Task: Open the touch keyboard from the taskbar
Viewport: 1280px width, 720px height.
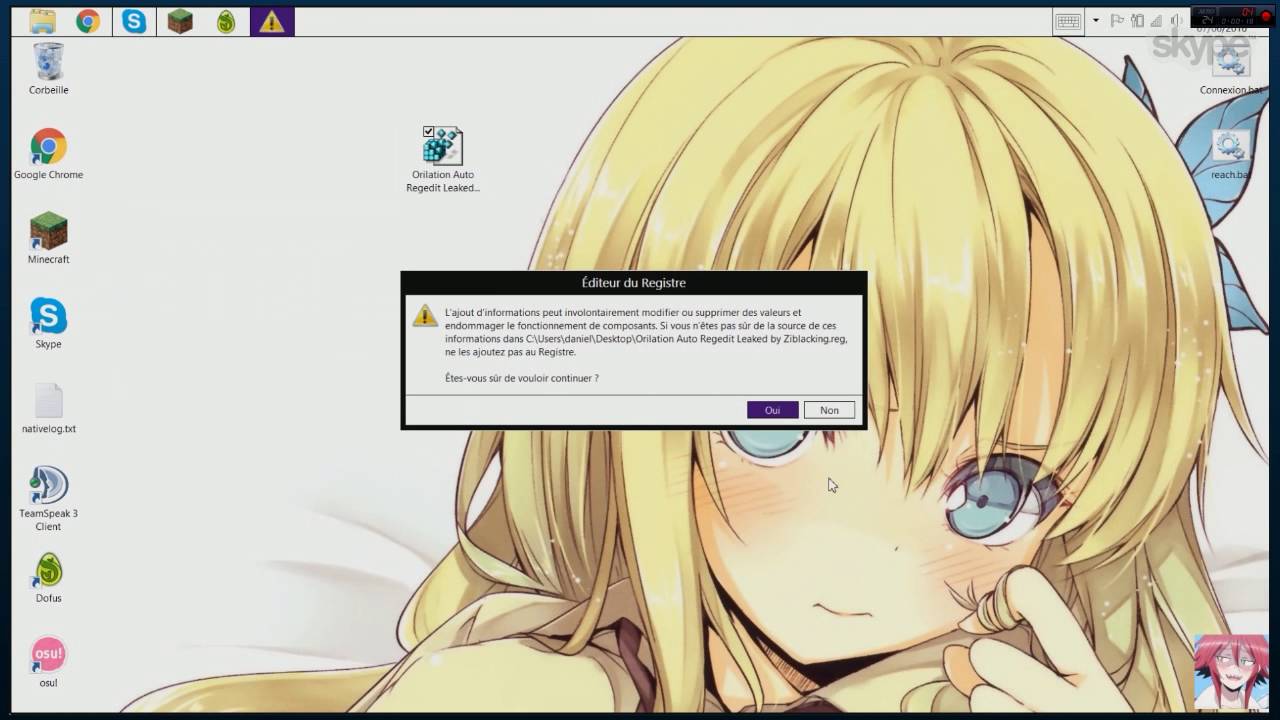Action: pyautogui.click(x=1067, y=21)
